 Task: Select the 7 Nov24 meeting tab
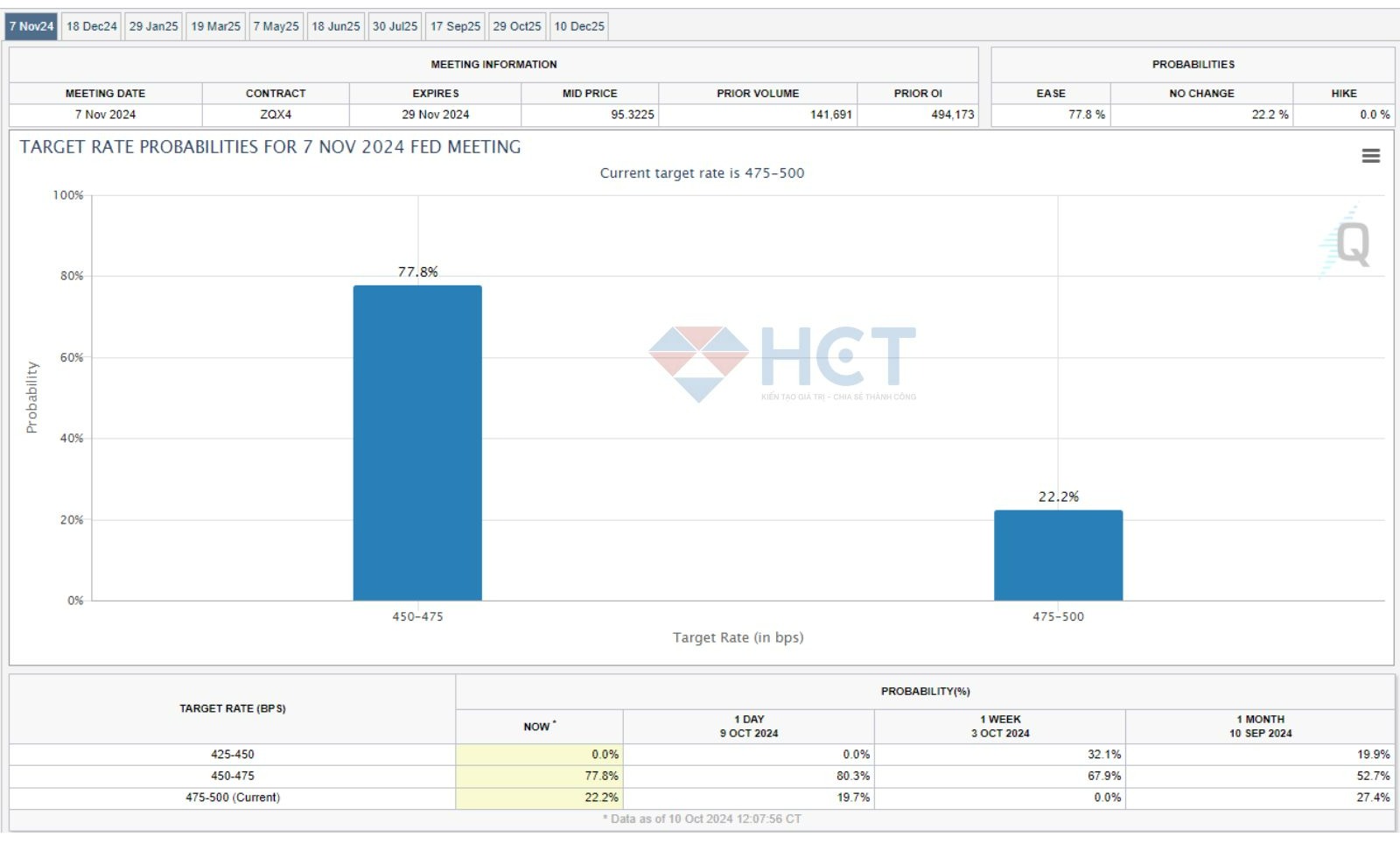click(x=31, y=26)
